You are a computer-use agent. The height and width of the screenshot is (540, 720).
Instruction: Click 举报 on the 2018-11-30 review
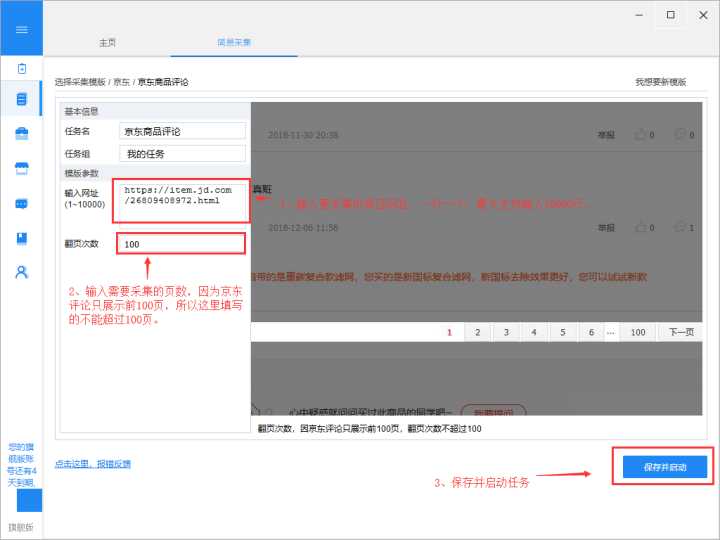tap(606, 135)
